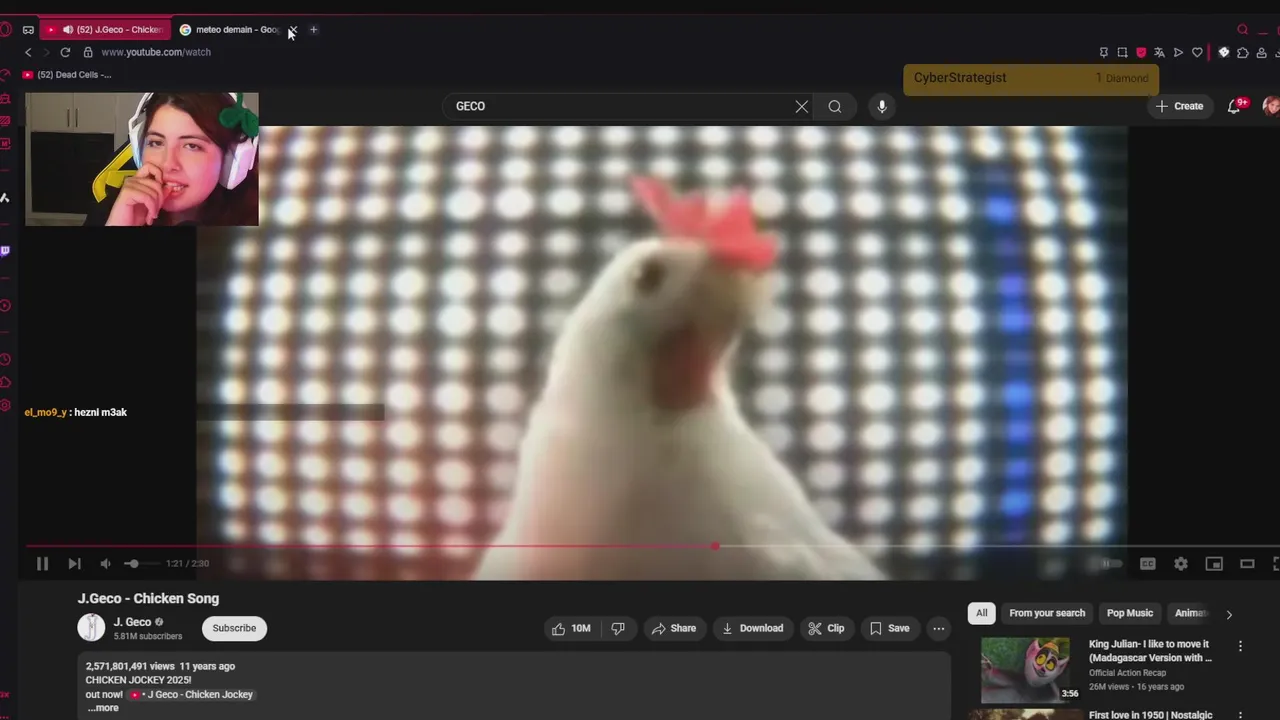This screenshot has width=1280, height=720.
Task: Open Twitch in the browser sidebar
Action: point(5,251)
